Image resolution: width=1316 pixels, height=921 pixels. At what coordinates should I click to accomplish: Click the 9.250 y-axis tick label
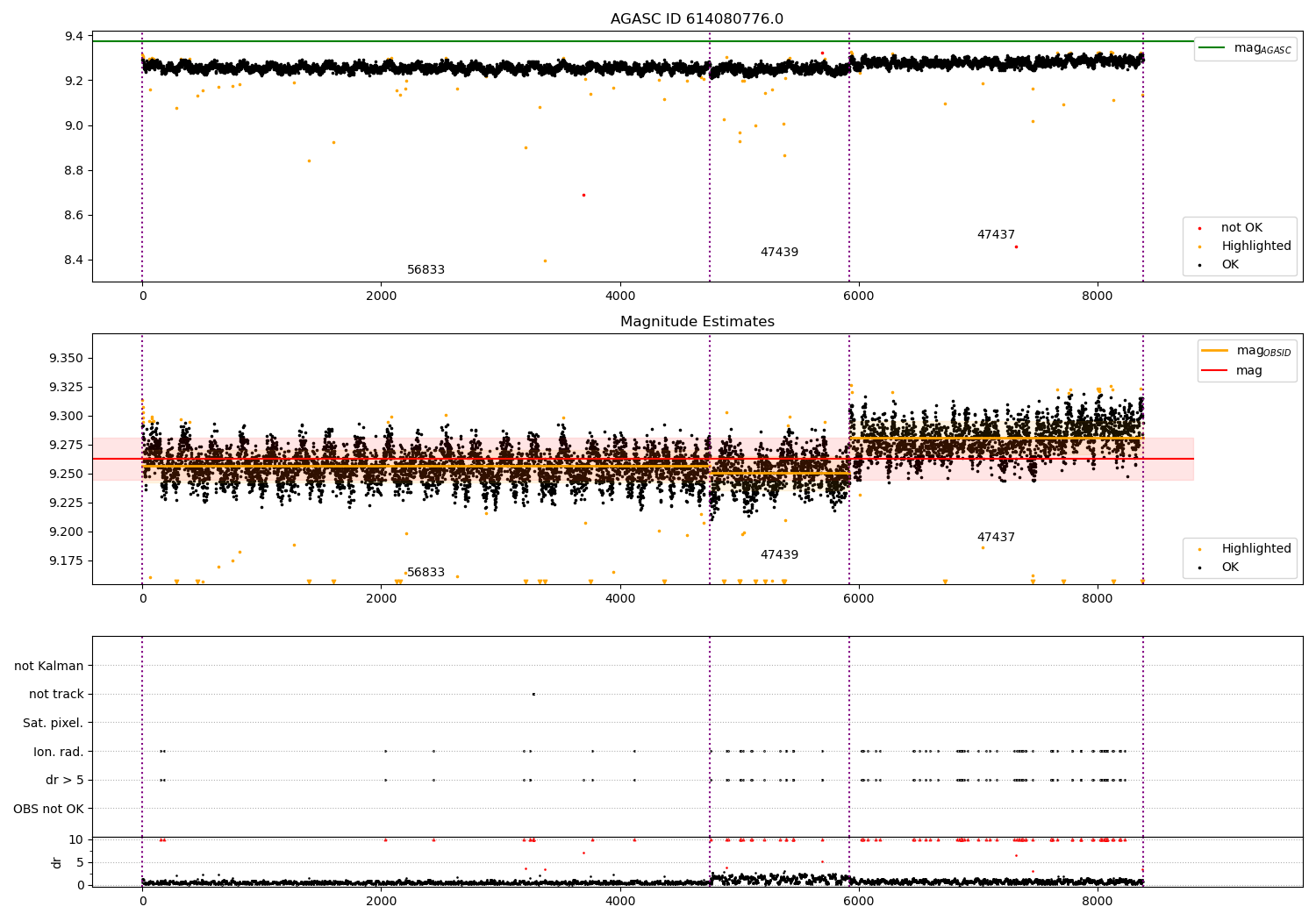[x=67, y=475]
